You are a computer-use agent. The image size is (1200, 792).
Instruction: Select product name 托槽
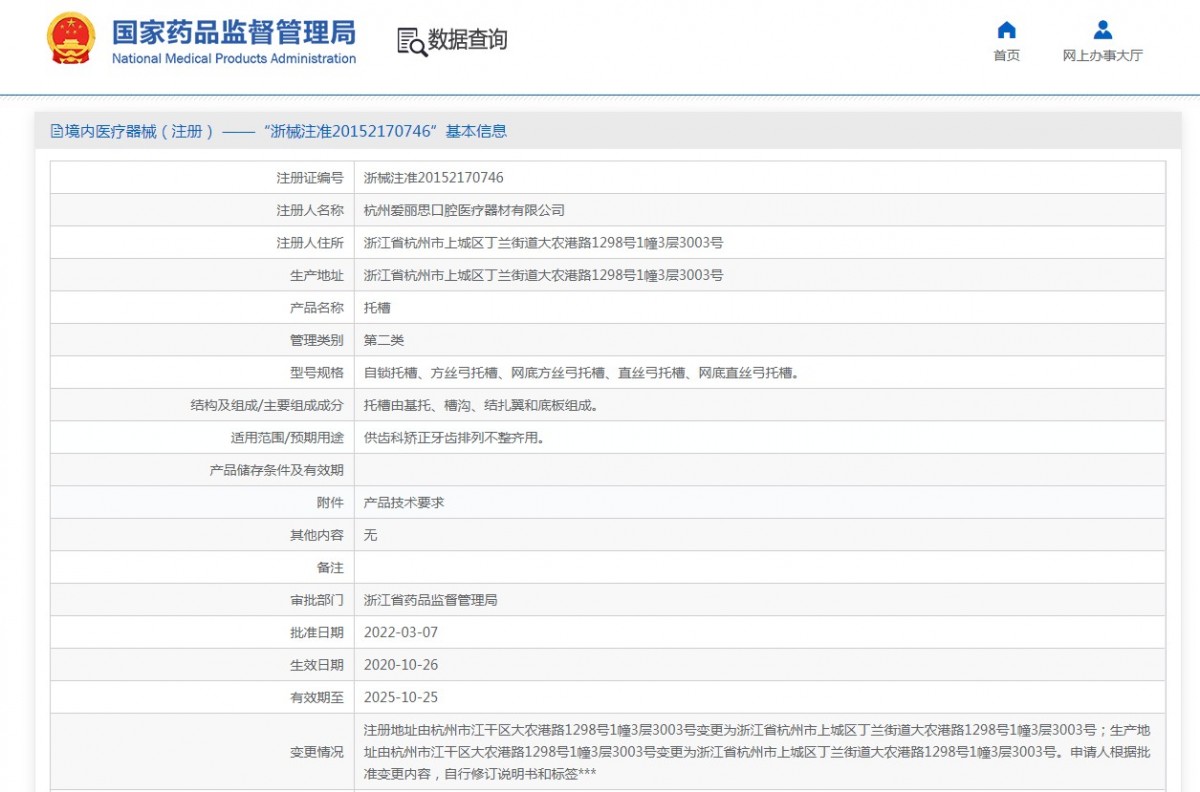click(377, 308)
